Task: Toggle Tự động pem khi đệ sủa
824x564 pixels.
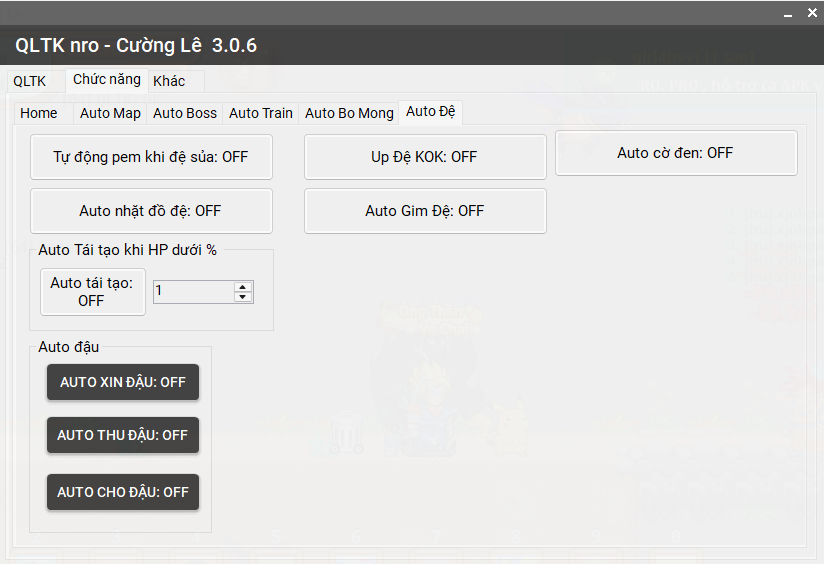Action: click(150, 157)
